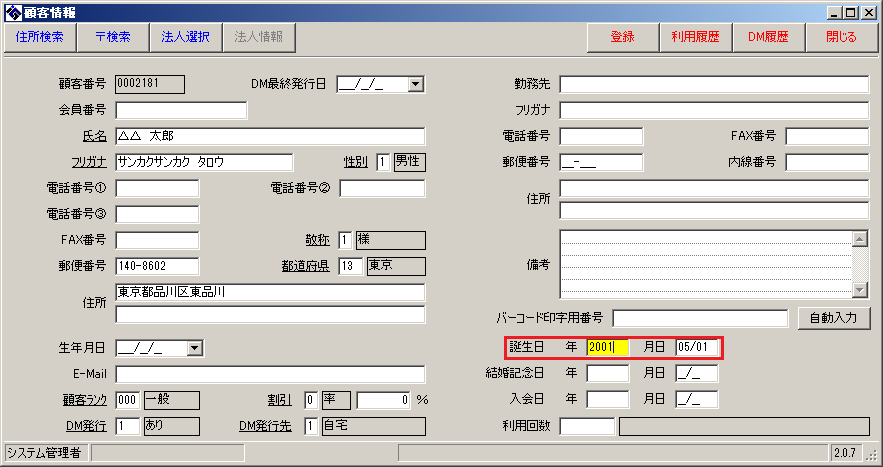Click the 顧客情報 title bar app icon
Screen dimensions: 883x467
(13, 12)
